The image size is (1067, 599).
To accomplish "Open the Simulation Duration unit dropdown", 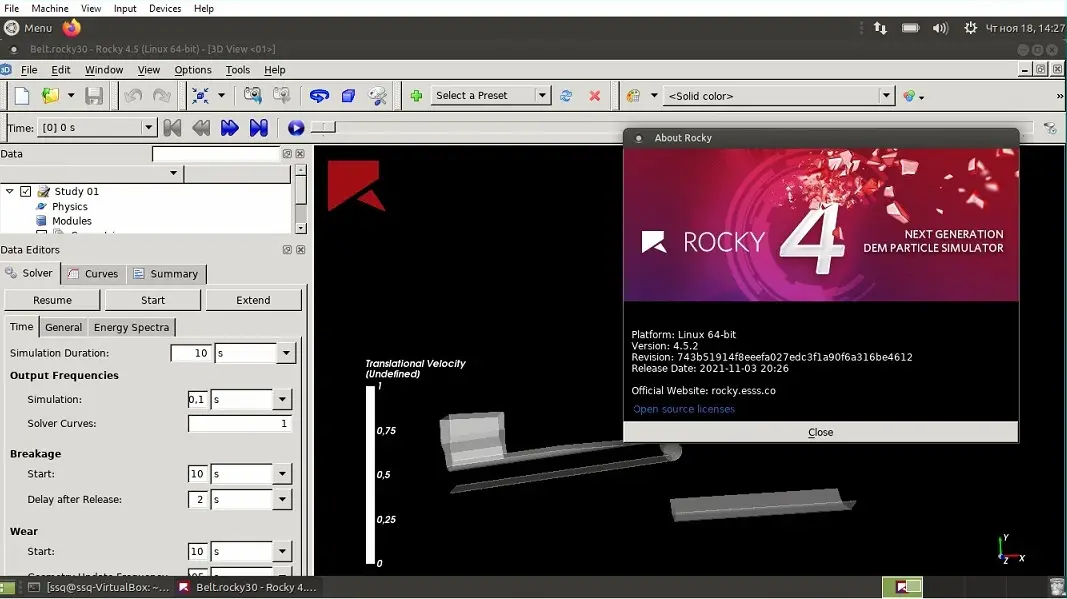I will tap(286, 353).
